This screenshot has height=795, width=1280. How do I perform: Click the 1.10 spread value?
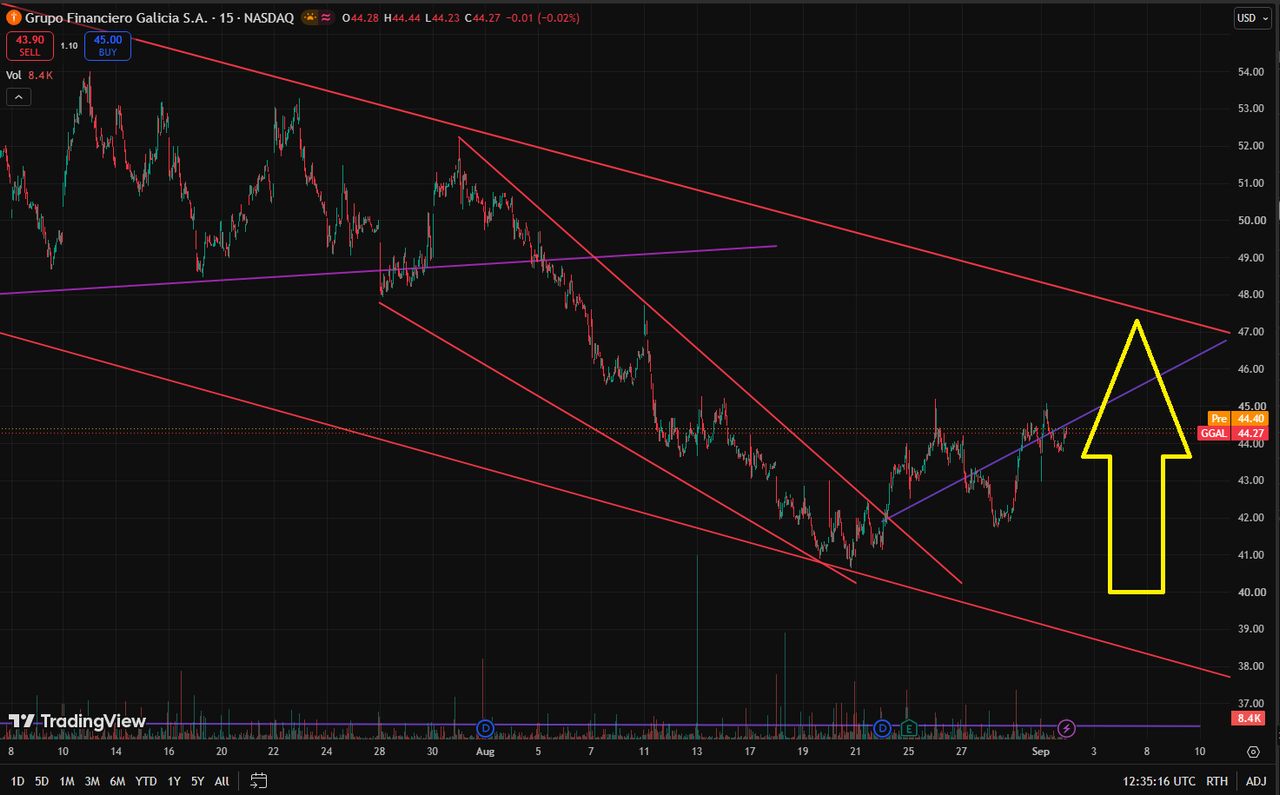coord(69,45)
